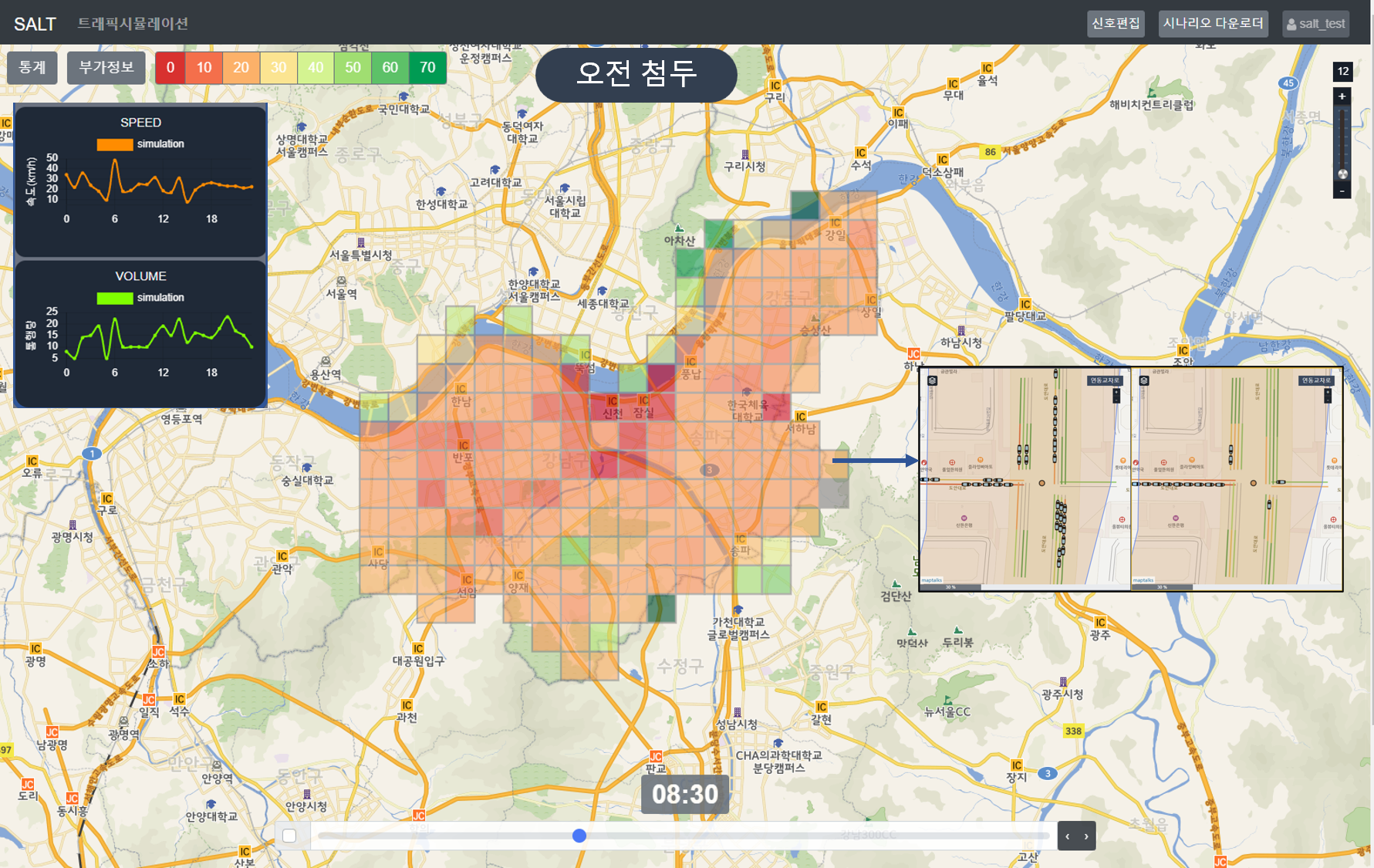
Task: Toggle the 통계 statistics panel
Action: click(x=32, y=68)
